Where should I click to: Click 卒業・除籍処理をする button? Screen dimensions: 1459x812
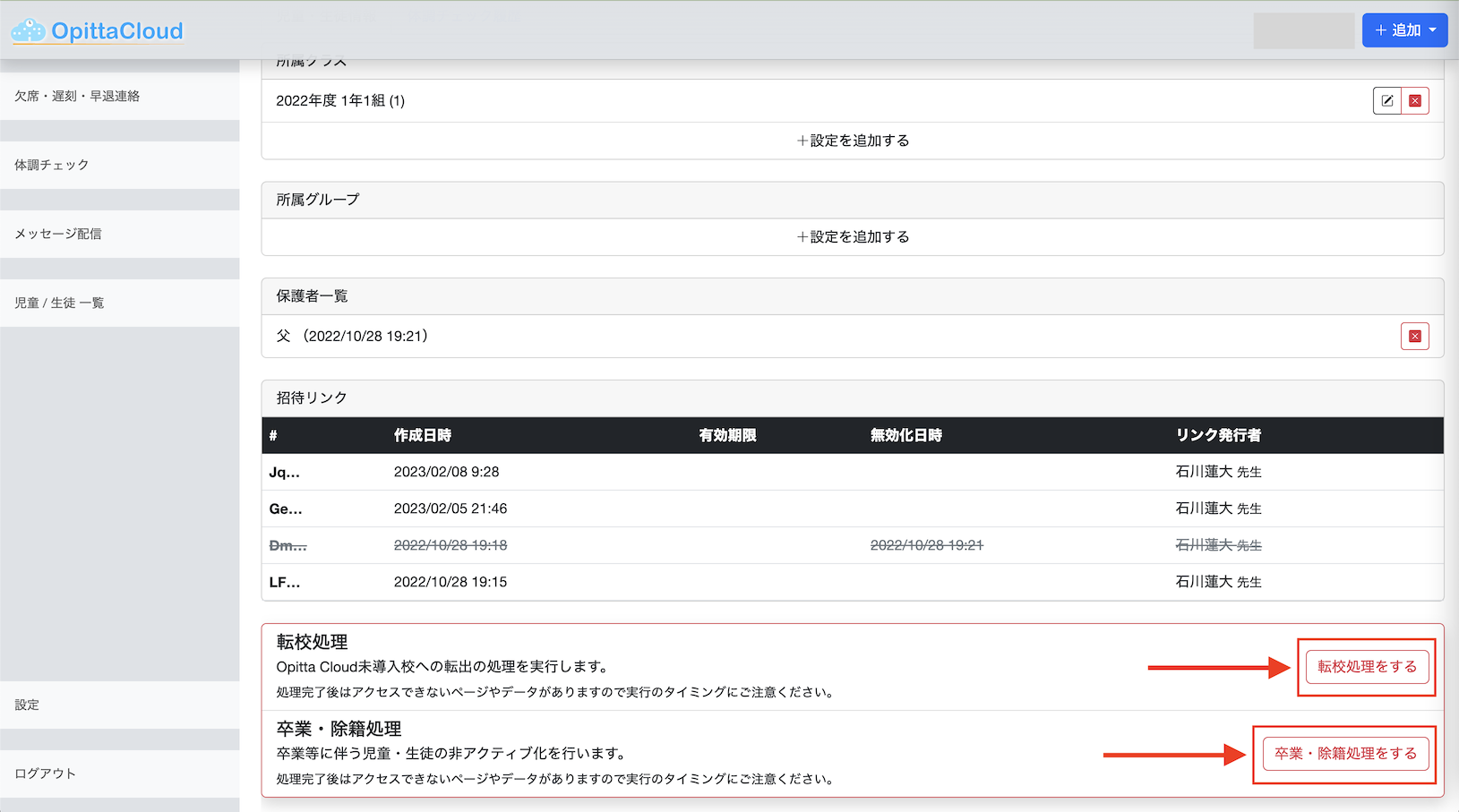click(x=1345, y=754)
